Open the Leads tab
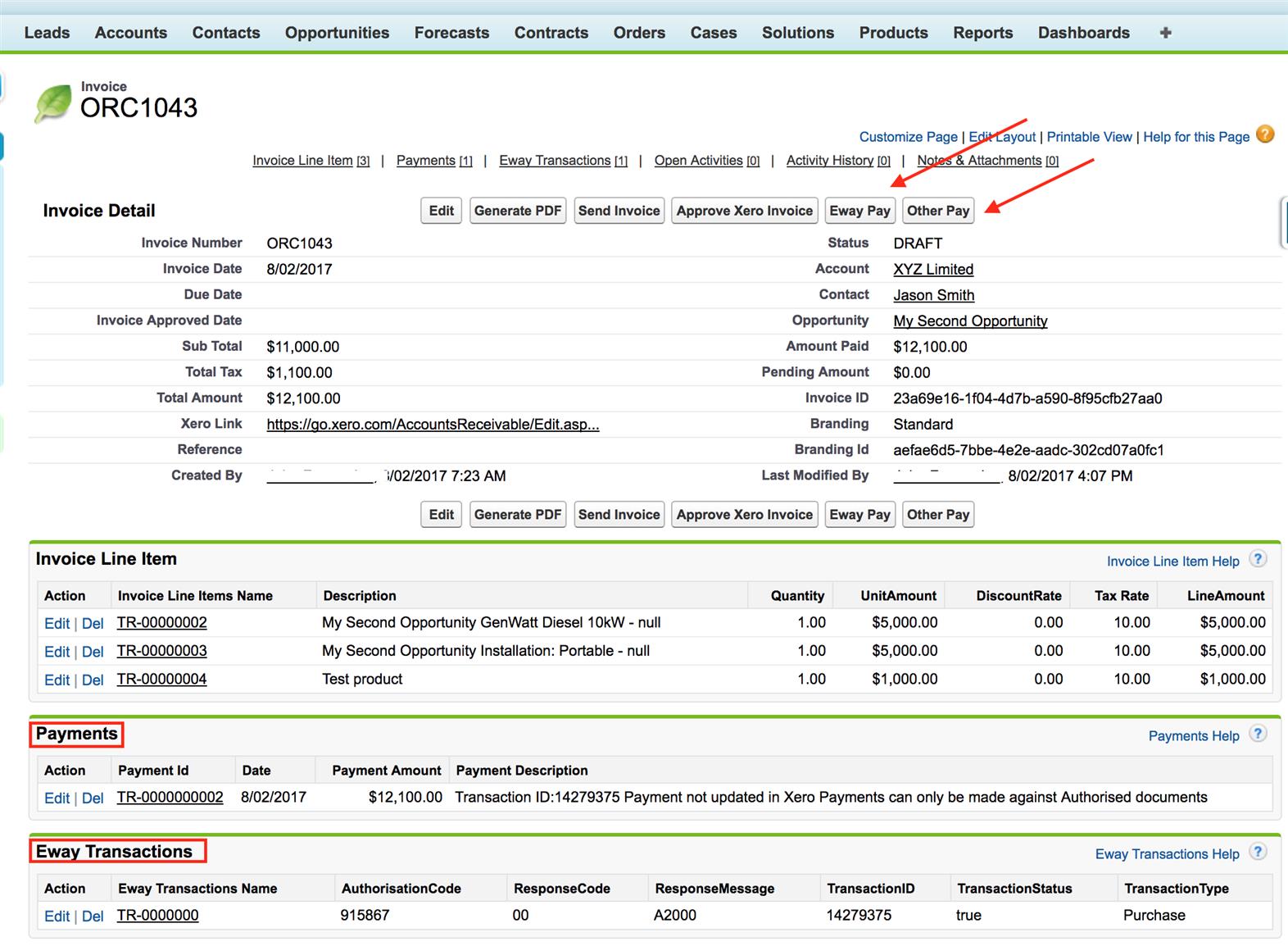Viewport: 1288px width, 946px height. (x=47, y=33)
